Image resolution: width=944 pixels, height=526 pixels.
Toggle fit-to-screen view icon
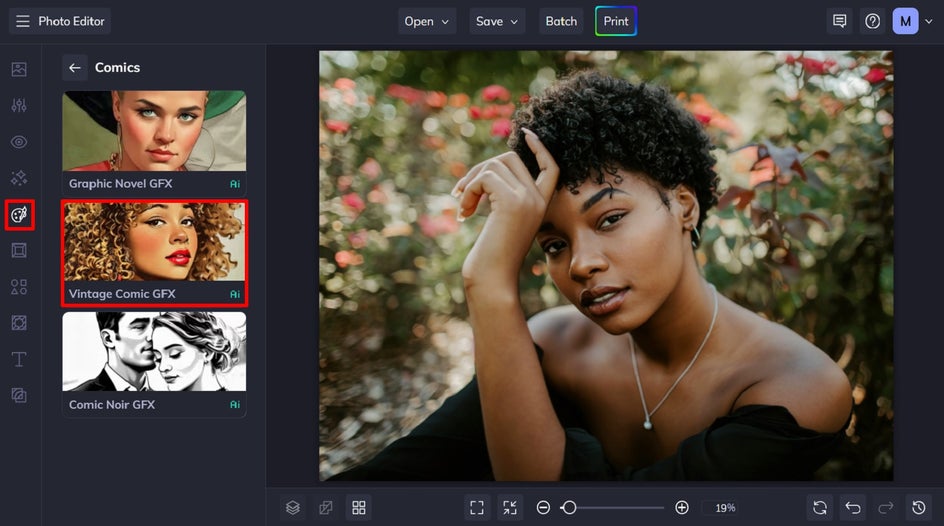(x=477, y=507)
